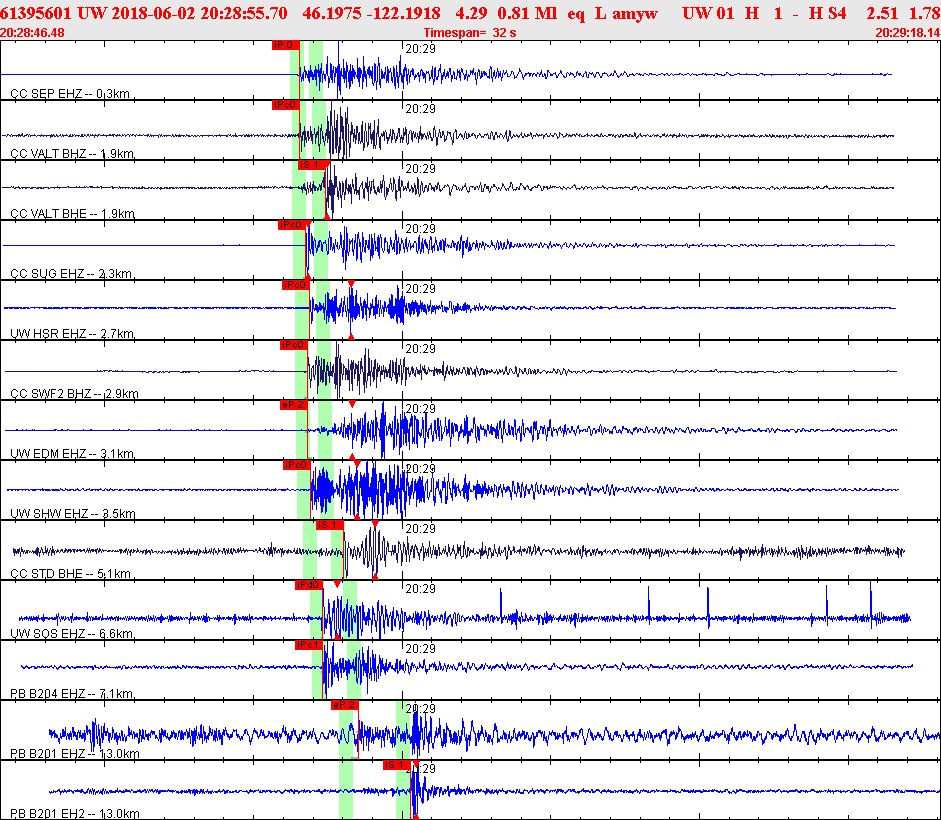Viewport: 941px width, 820px height.
Task: Select the iPc0 pick flag on SHW EHZ
Action: 297,465
